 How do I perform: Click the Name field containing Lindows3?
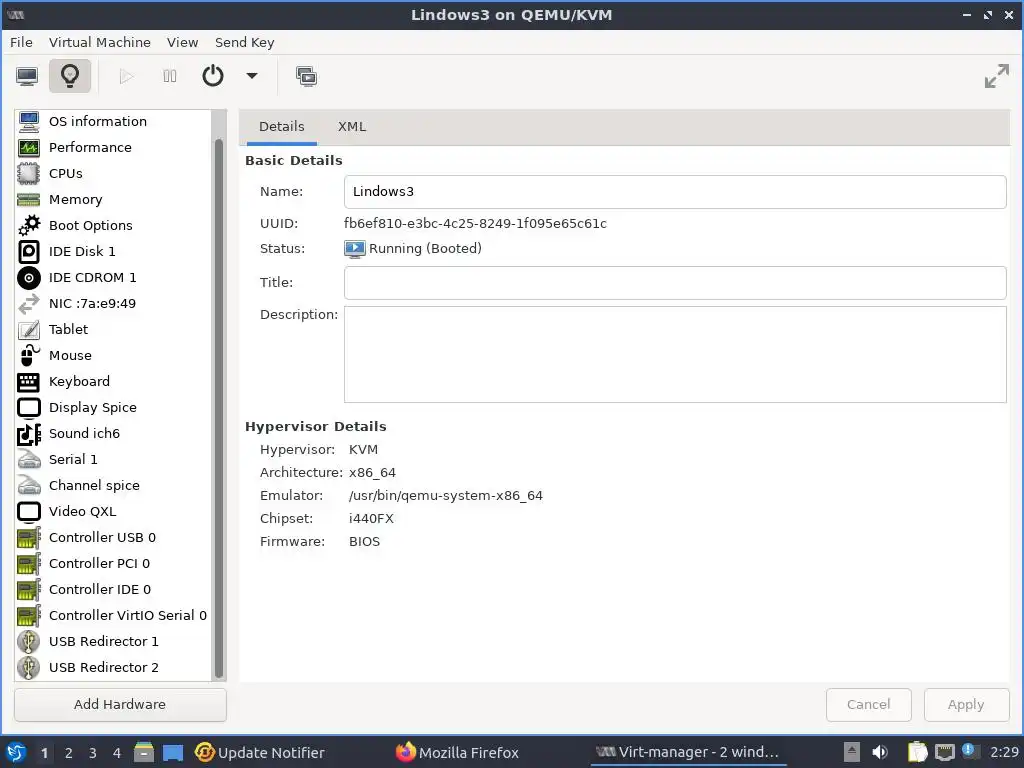pos(675,192)
